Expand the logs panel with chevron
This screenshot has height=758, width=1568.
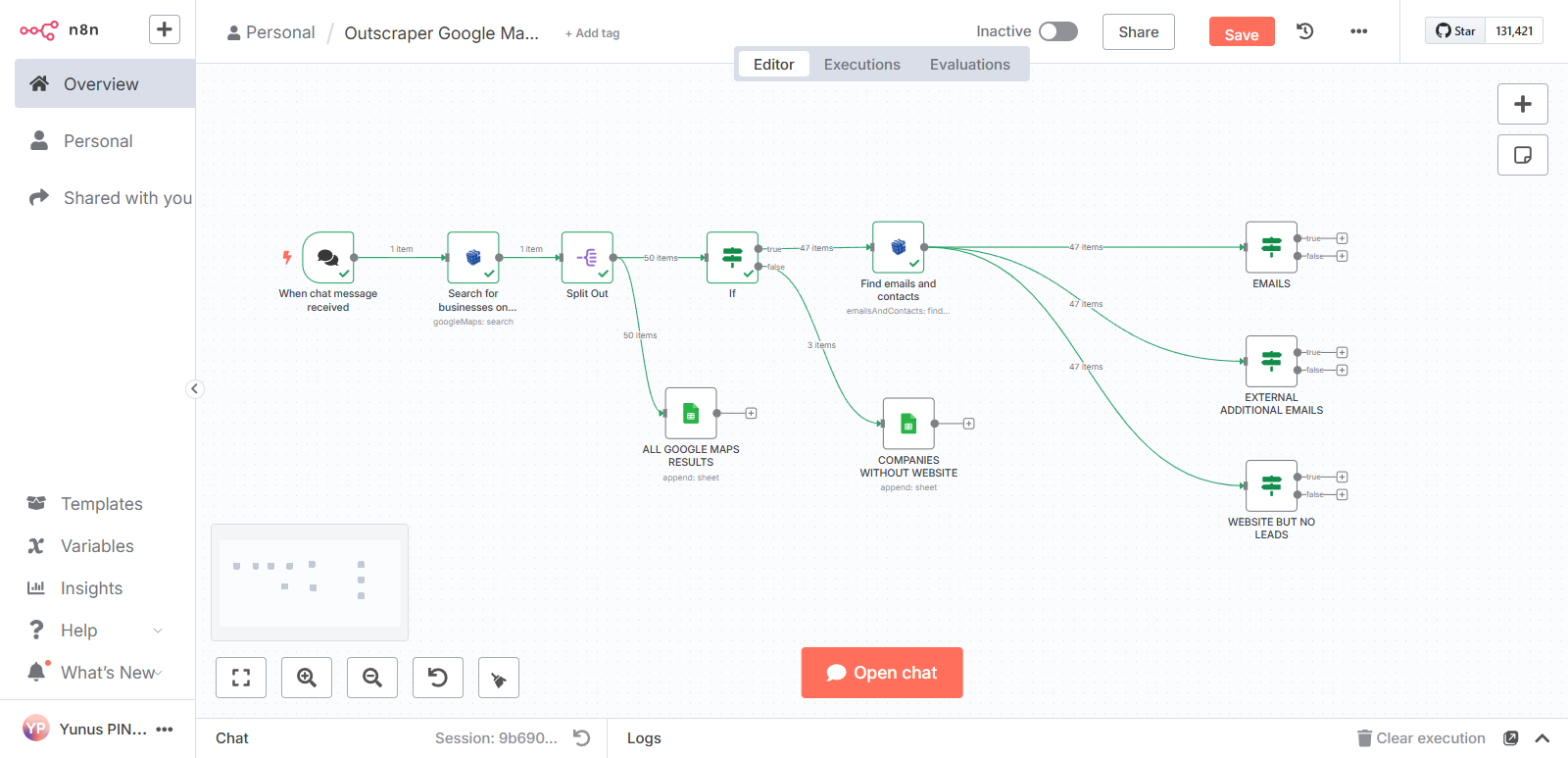1543,738
